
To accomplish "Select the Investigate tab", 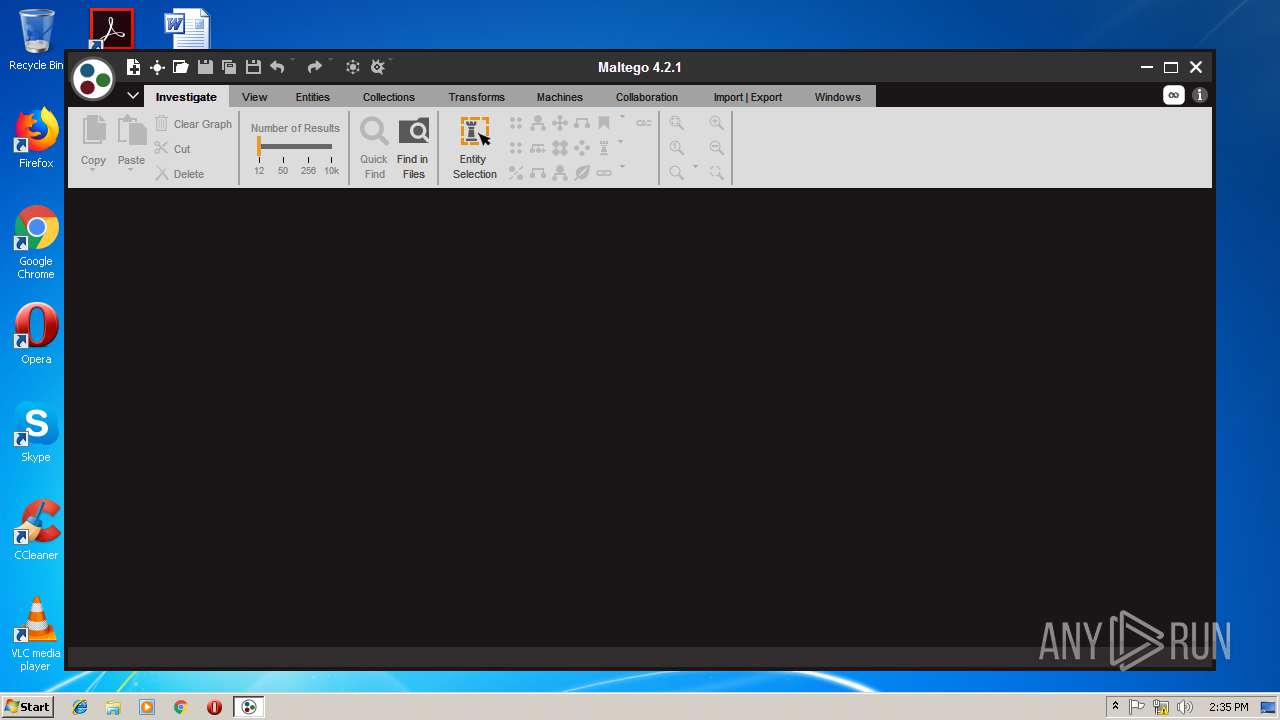I will (186, 97).
